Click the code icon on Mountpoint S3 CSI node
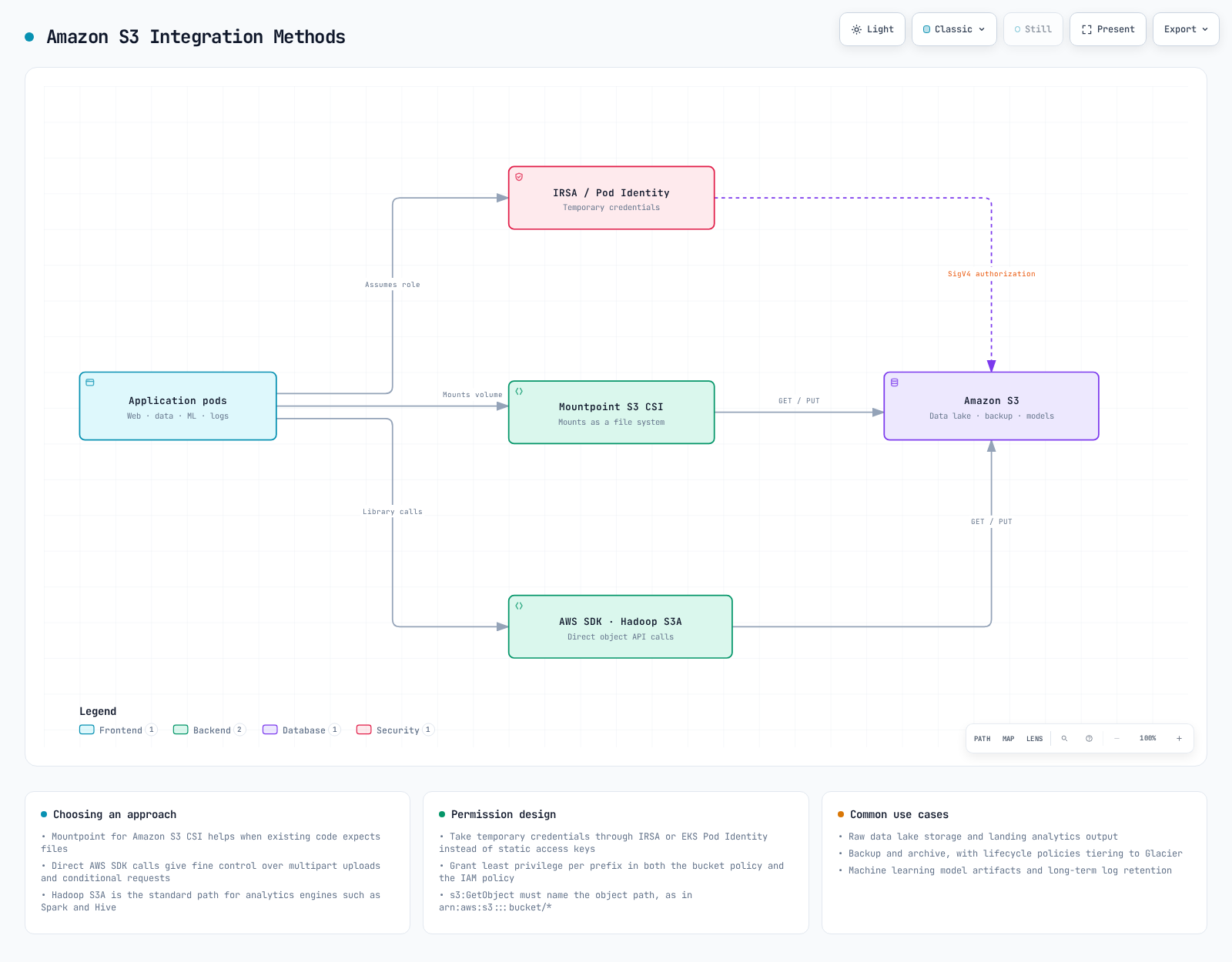 point(519,391)
